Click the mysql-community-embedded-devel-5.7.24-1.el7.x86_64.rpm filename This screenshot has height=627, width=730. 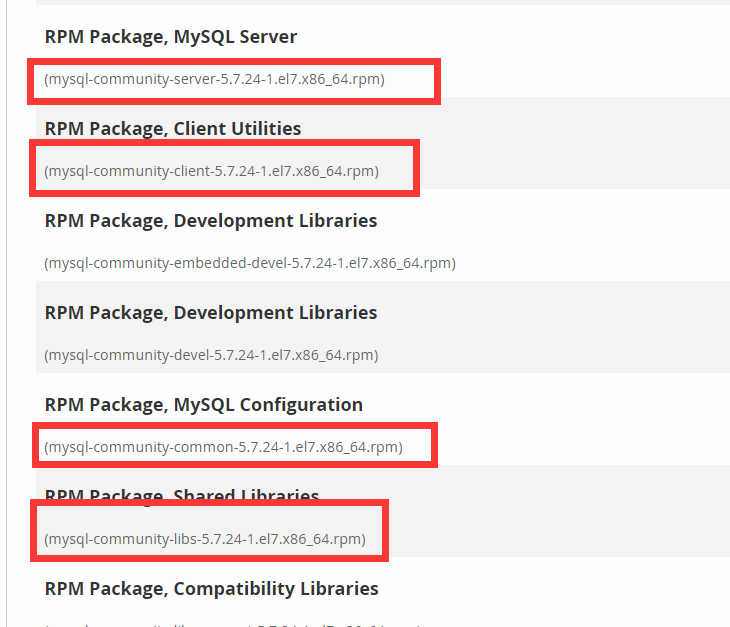[250, 263]
